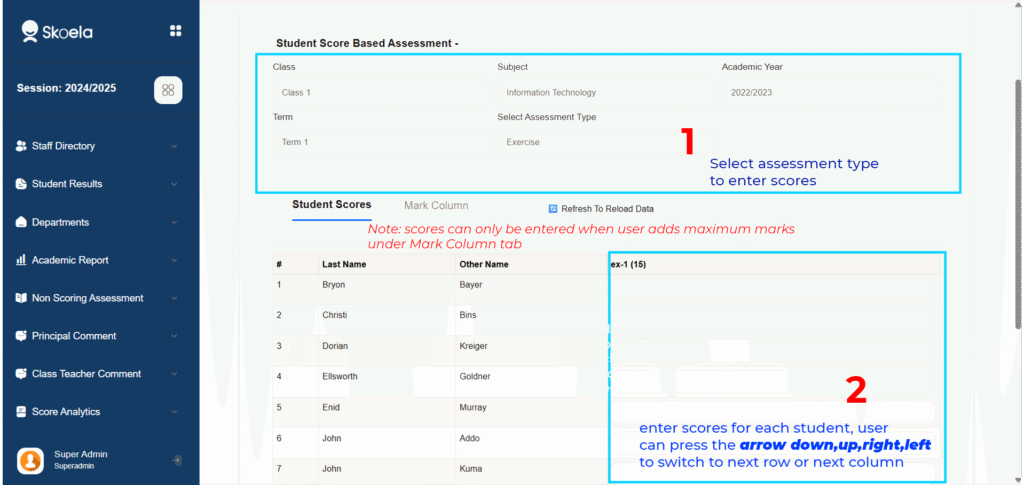
Task: Click the Skoela logo icon
Action: (31, 31)
